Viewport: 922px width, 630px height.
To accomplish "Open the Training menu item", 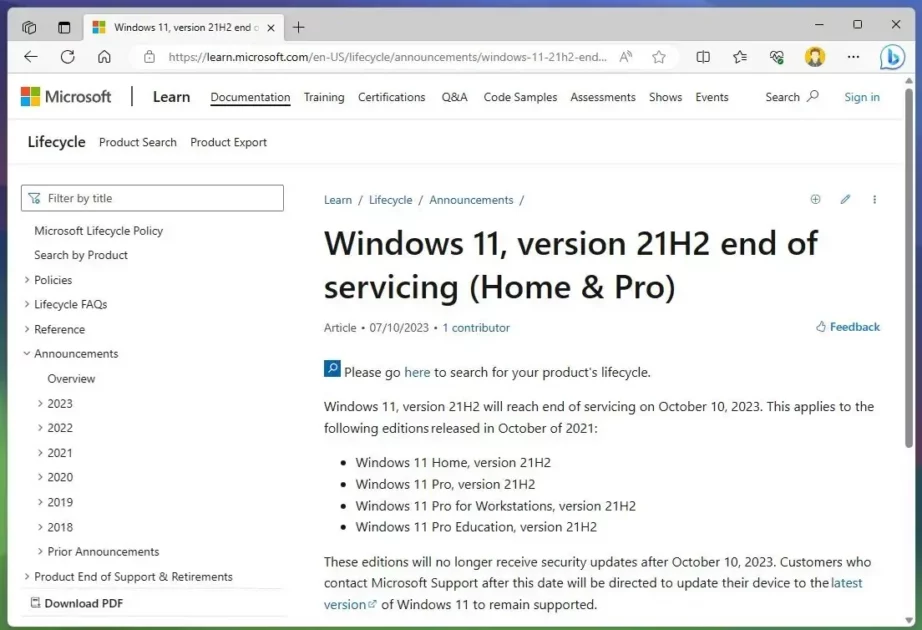I will pos(324,97).
